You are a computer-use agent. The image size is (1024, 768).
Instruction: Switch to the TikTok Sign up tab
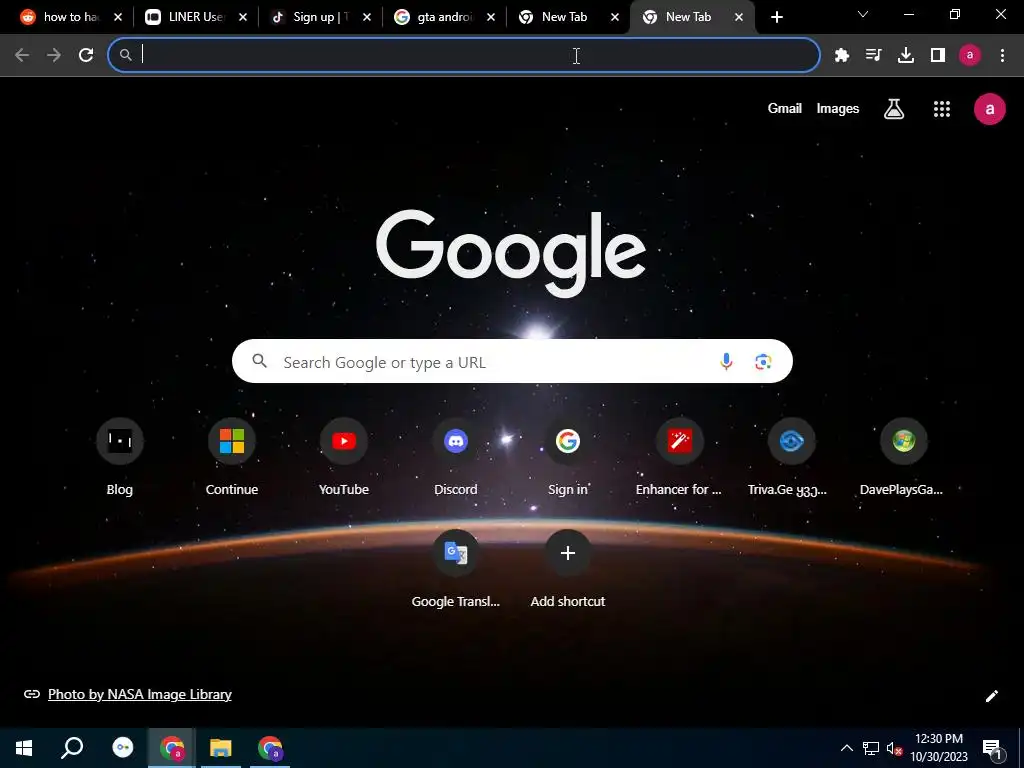pos(312,17)
